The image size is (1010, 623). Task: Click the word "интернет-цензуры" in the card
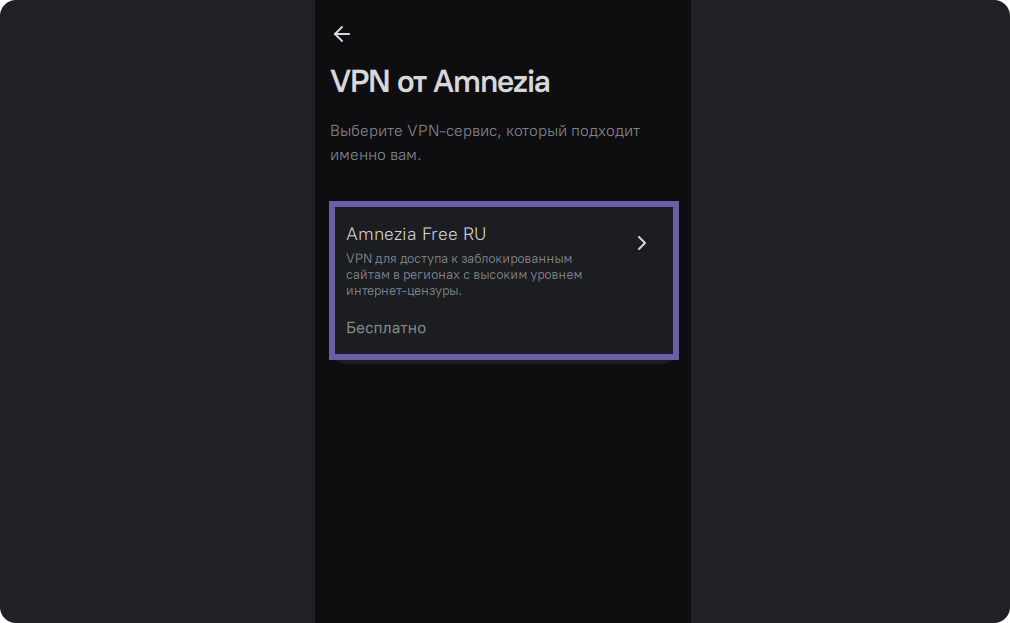tap(403, 291)
